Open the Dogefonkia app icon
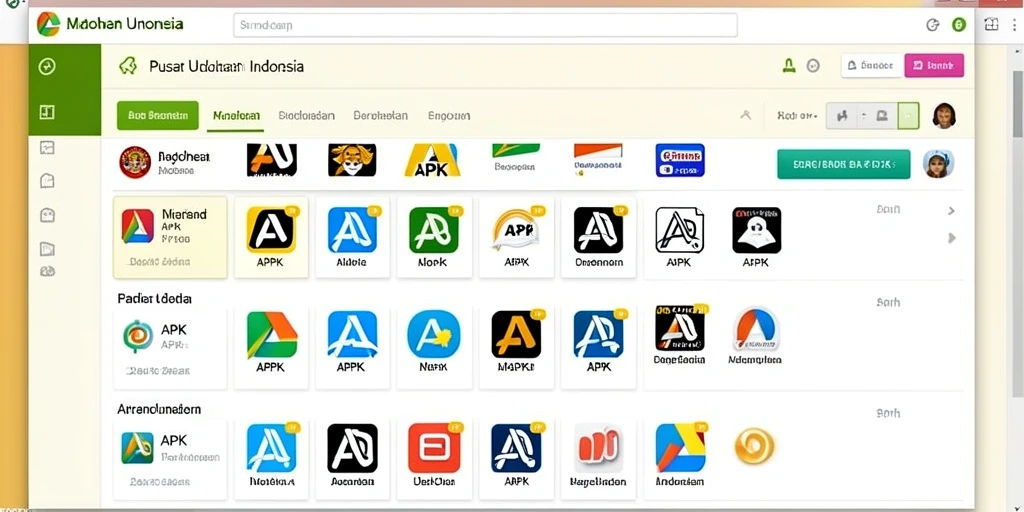The width and height of the screenshot is (1024, 512). [680, 328]
